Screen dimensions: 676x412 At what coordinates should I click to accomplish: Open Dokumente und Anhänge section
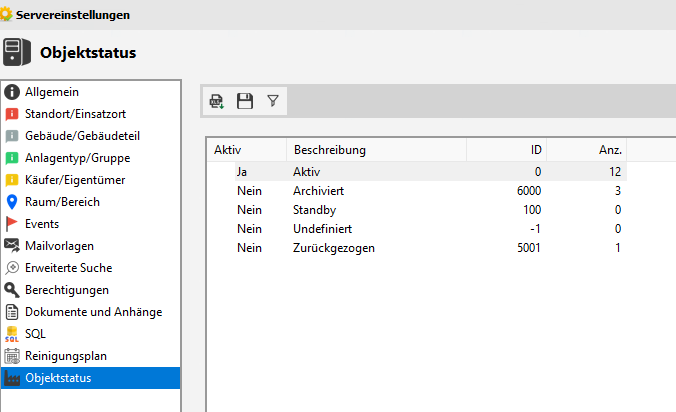93,312
